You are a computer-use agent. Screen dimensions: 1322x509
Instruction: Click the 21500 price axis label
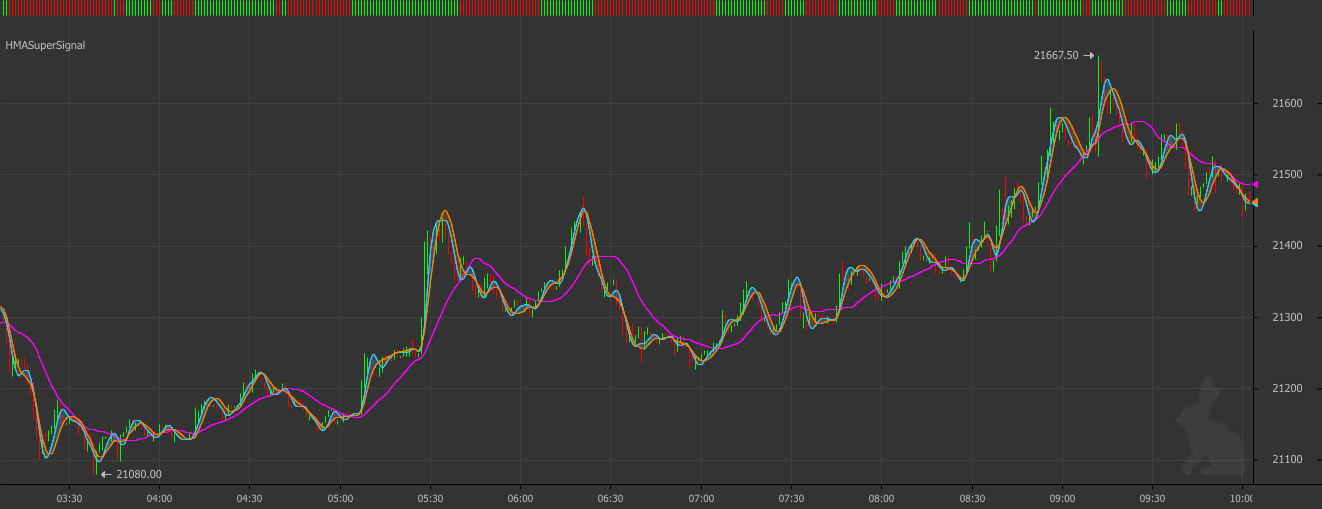tap(1287, 175)
